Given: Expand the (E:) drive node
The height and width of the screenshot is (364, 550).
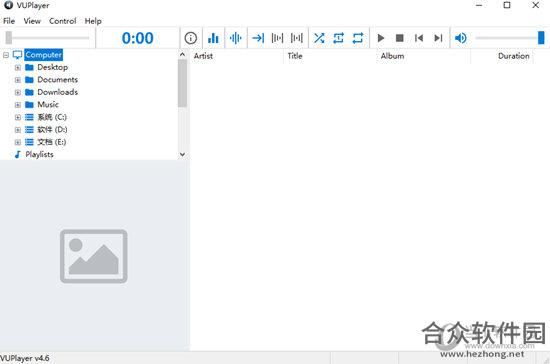Looking at the screenshot, I should pyautogui.click(x=18, y=142).
